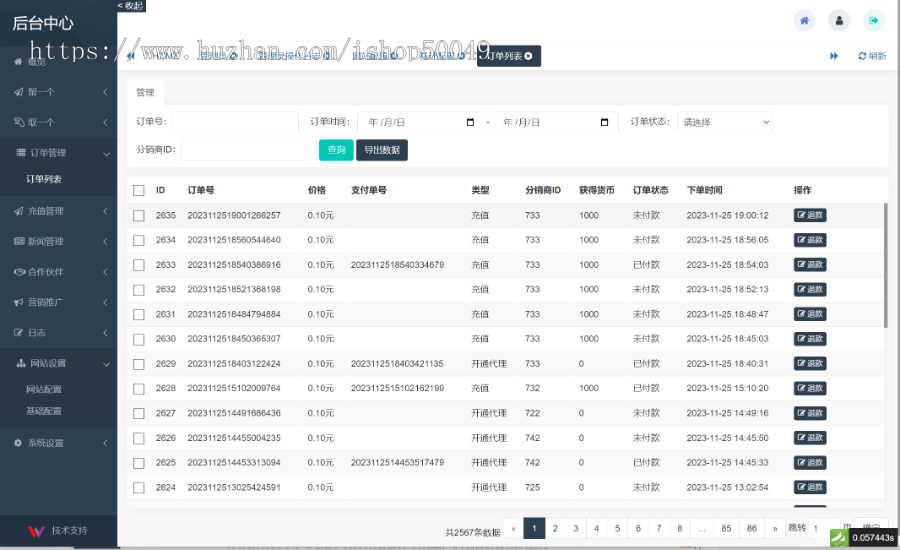The width and height of the screenshot is (900, 550).
Task: Click the 取一个 sidebar icon
Action: click(18, 122)
